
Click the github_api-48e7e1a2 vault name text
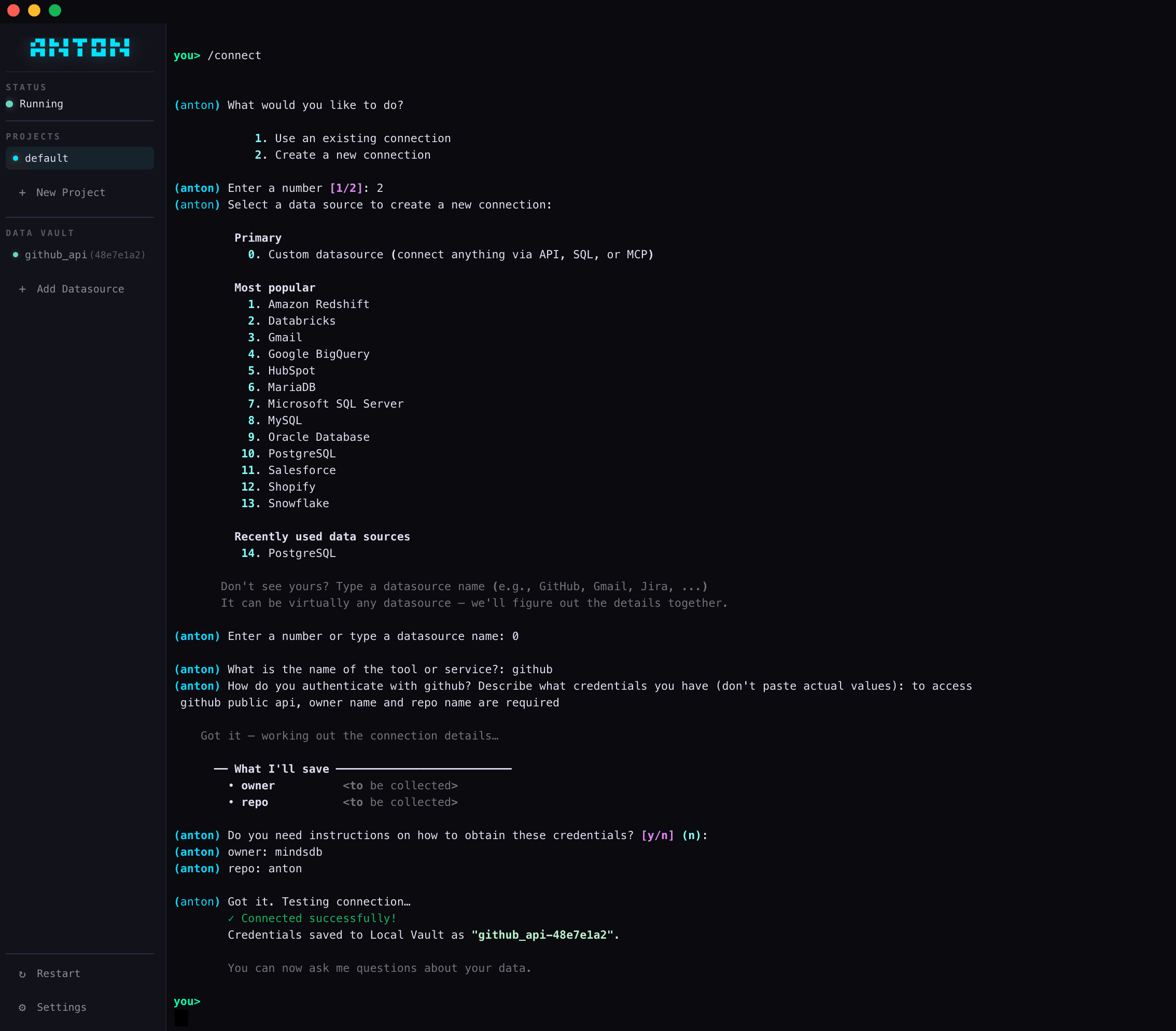[x=542, y=935]
